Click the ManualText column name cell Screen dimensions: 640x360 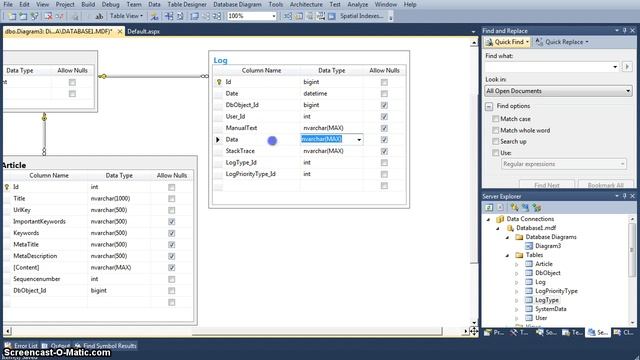click(x=261, y=128)
